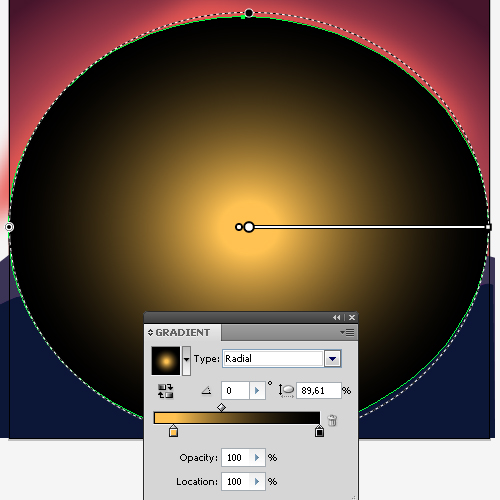Click the aspect ratio icon
Image resolution: width=500 pixels, height=500 pixels.
pos(286,391)
